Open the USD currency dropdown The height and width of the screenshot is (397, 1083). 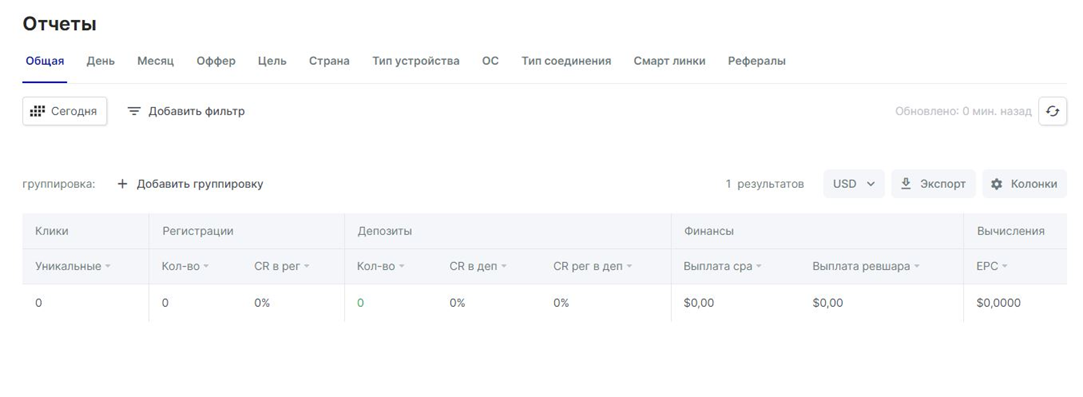click(854, 184)
